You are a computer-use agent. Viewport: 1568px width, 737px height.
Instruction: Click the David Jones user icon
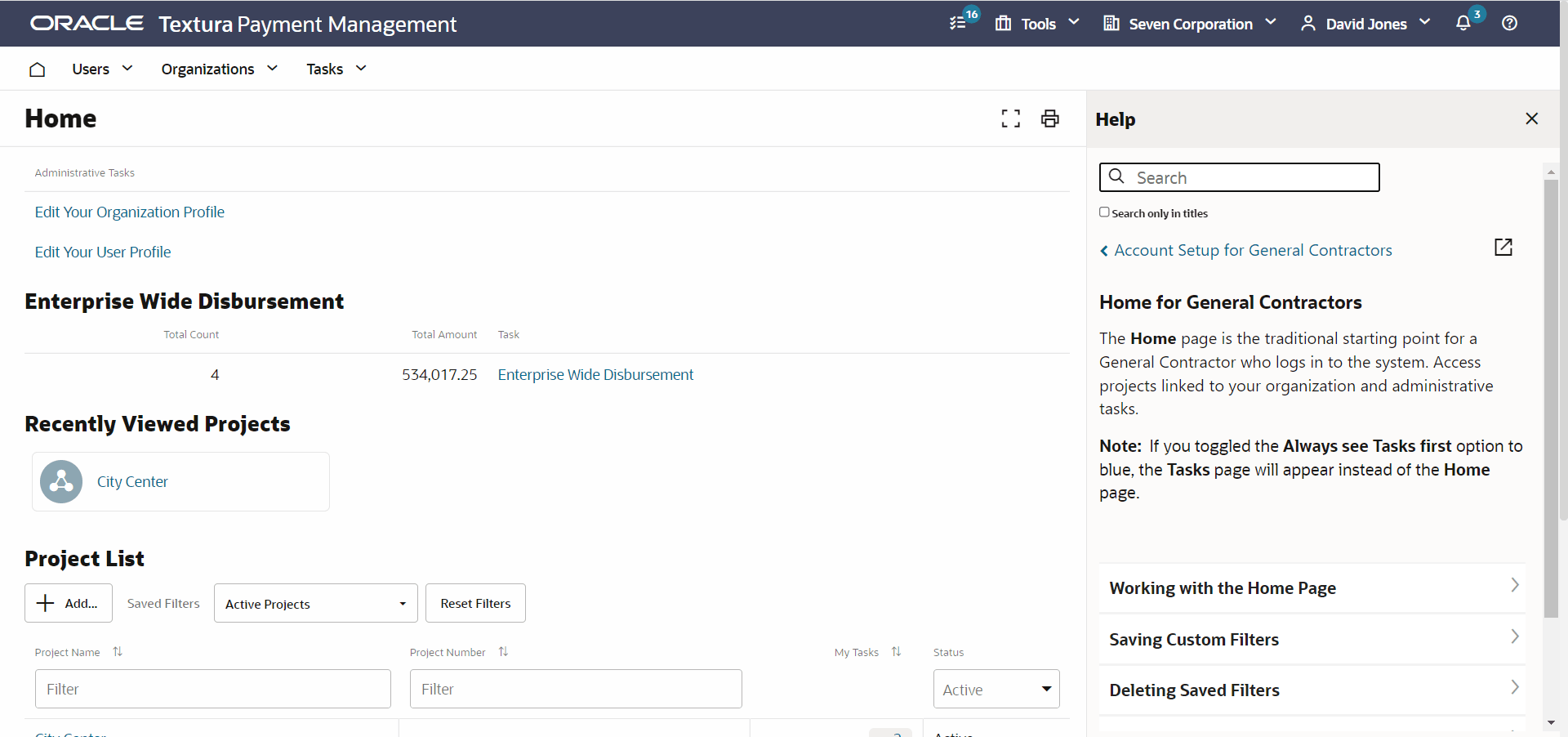1308,23
